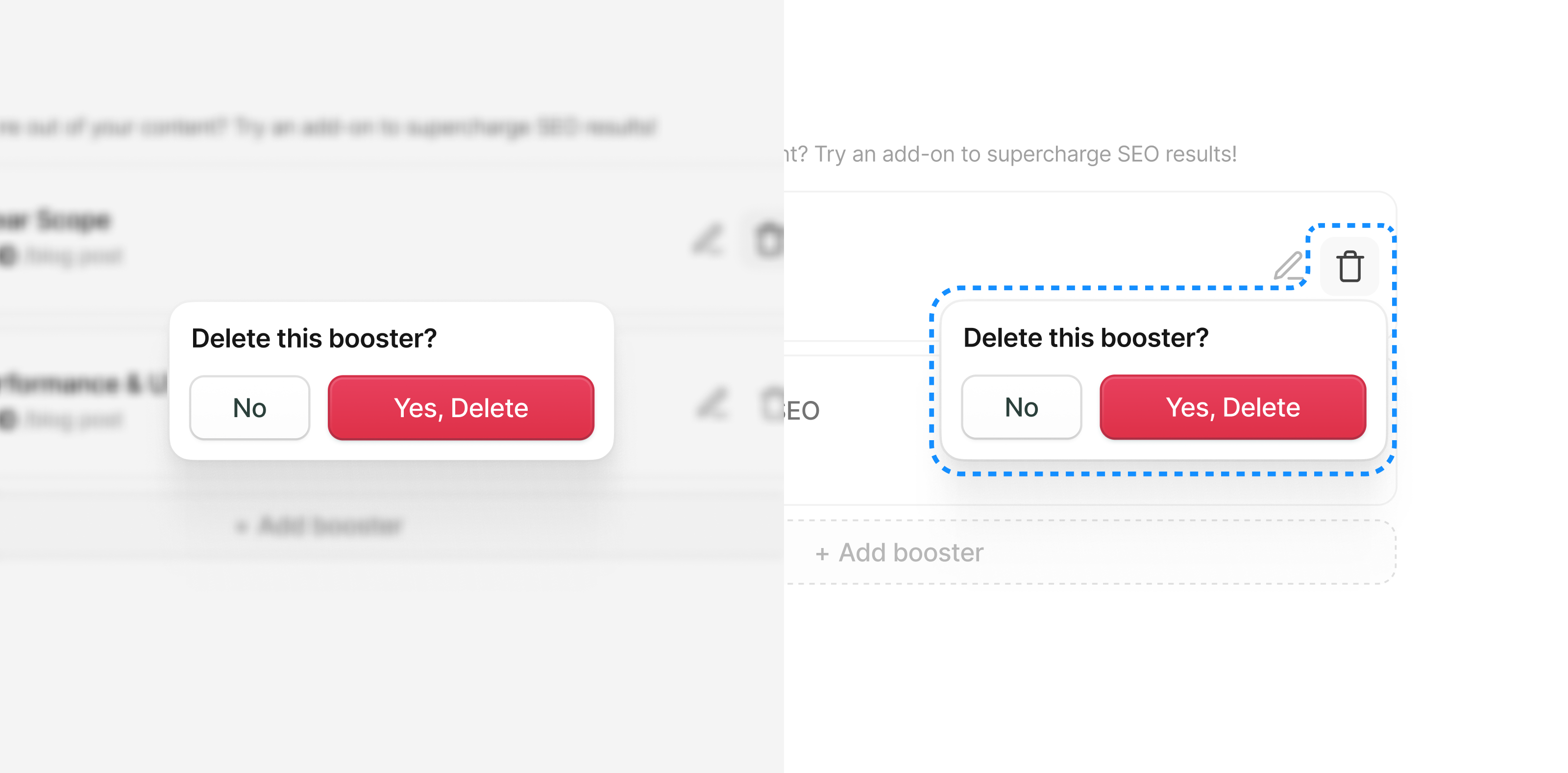Click the trash icon inside the blue dashed outline

pyautogui.click(x=1349, y=266)
